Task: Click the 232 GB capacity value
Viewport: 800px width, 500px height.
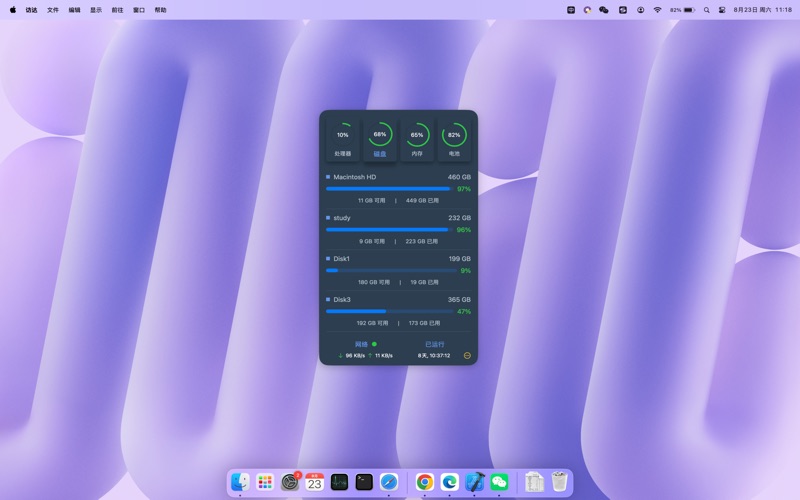Action: click(460, 218)
